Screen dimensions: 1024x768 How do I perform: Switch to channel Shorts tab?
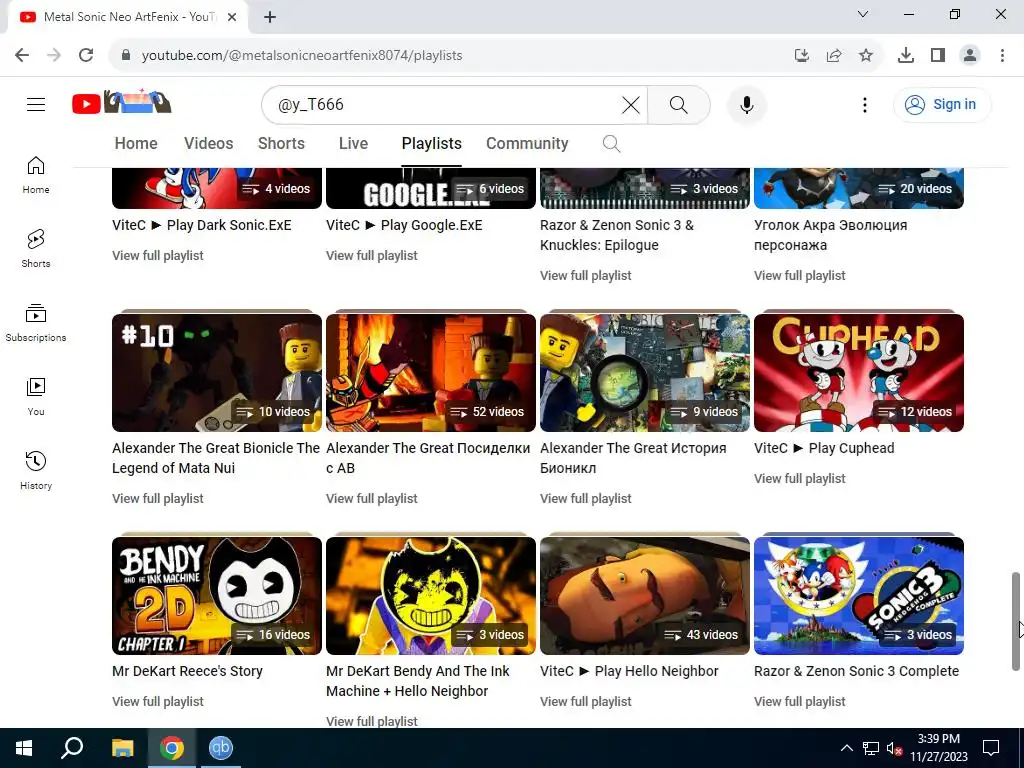pyautogui.click(x=281, y=144)
